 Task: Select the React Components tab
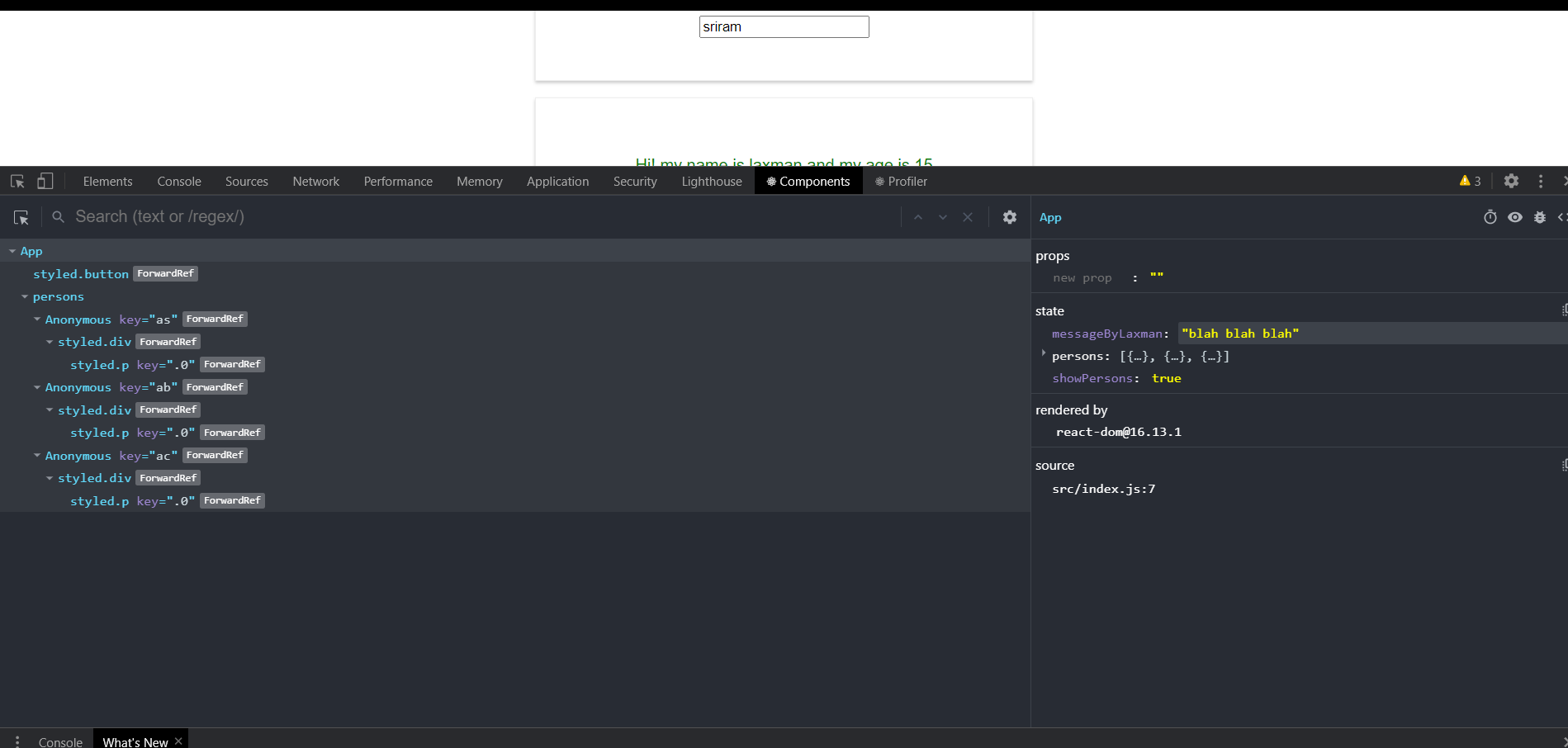pos(808,182)
